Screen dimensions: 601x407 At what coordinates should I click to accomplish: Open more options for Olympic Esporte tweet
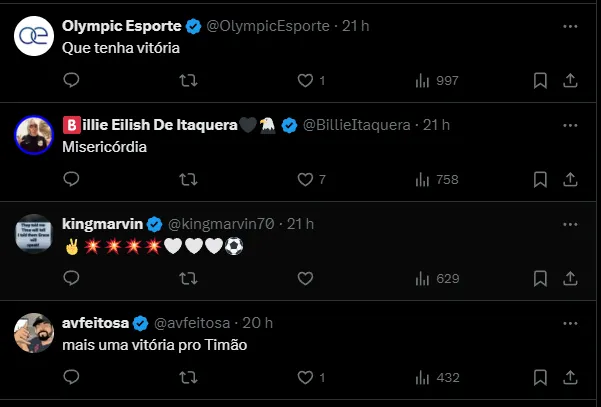point(570,25)
